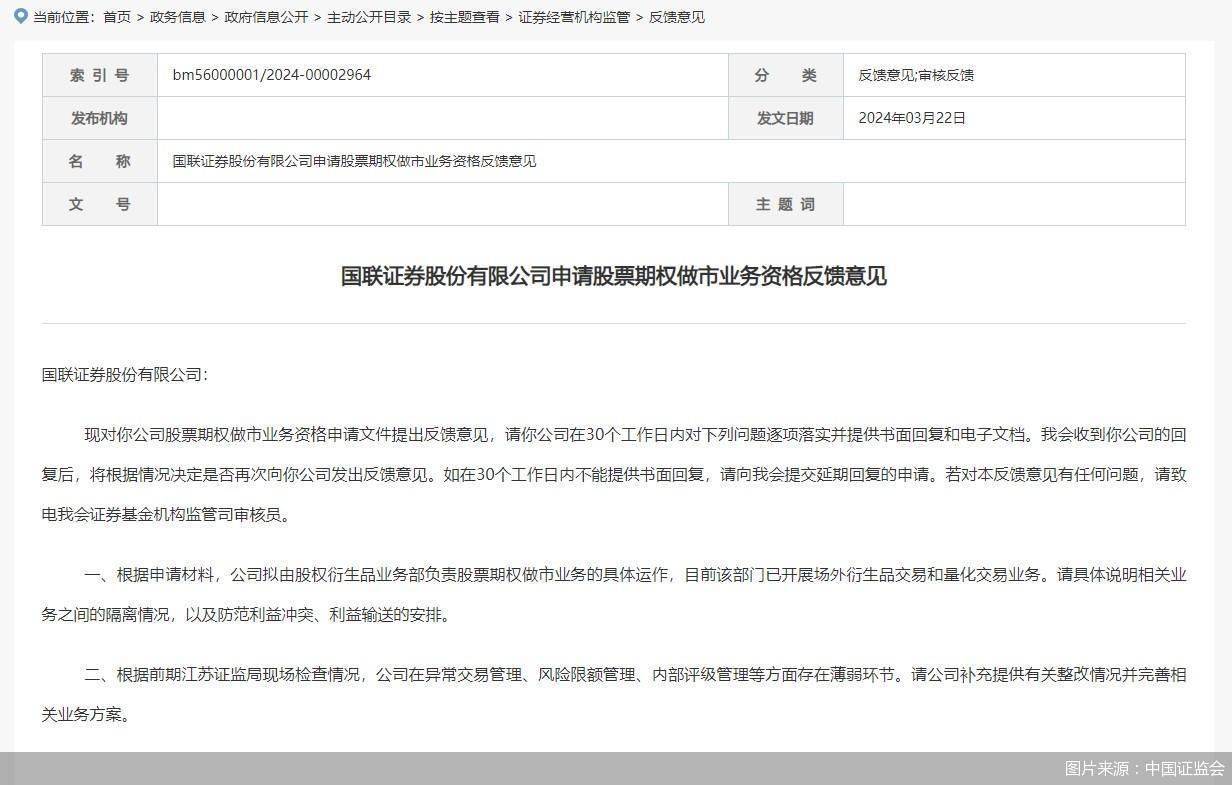Click the 图片来源:中国证监会 caption
Image resolution: width=1232 pixels, height=785 pixels.
tap(1144, 768)
